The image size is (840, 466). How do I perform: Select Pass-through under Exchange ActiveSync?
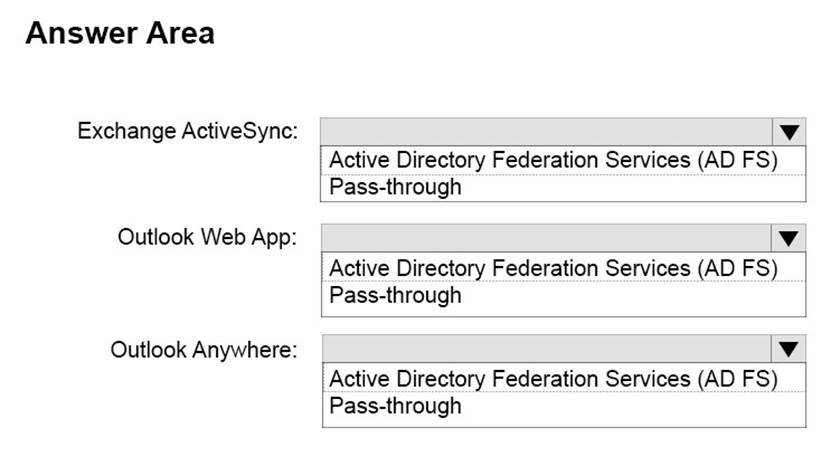coord(396,186)
